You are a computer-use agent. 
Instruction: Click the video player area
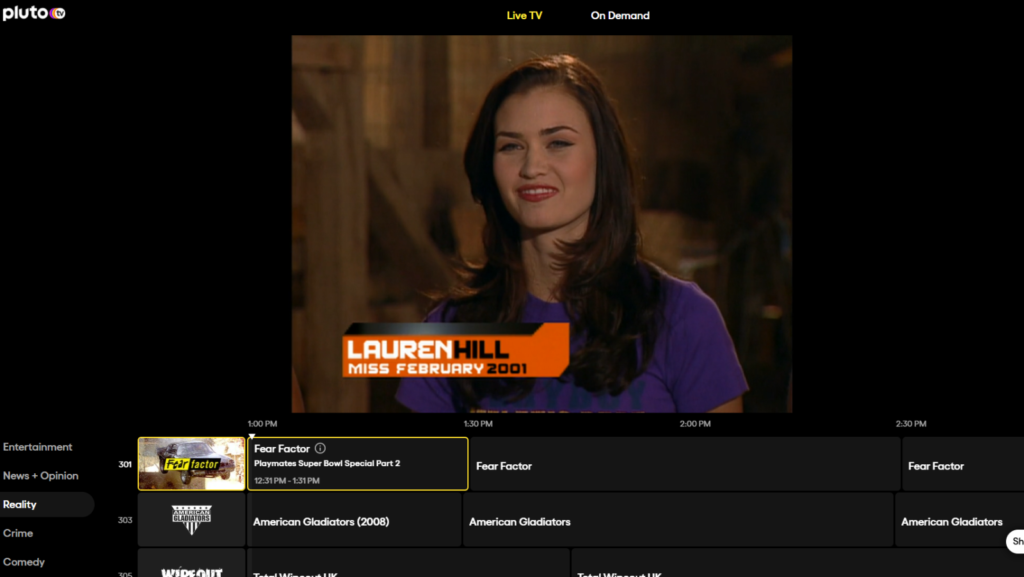tap(541, 224)
